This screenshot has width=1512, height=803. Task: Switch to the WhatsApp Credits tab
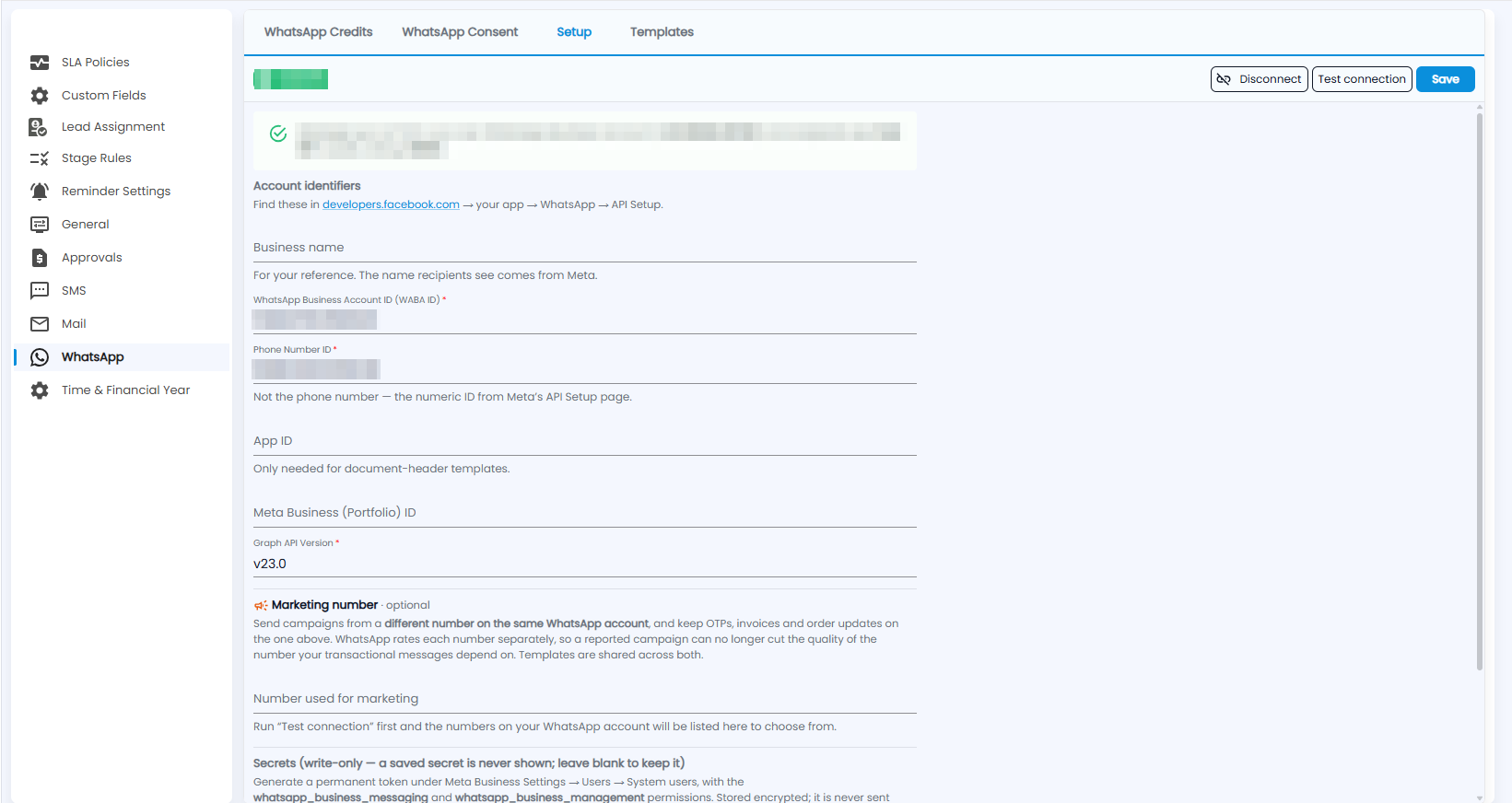tap(319, 32)
